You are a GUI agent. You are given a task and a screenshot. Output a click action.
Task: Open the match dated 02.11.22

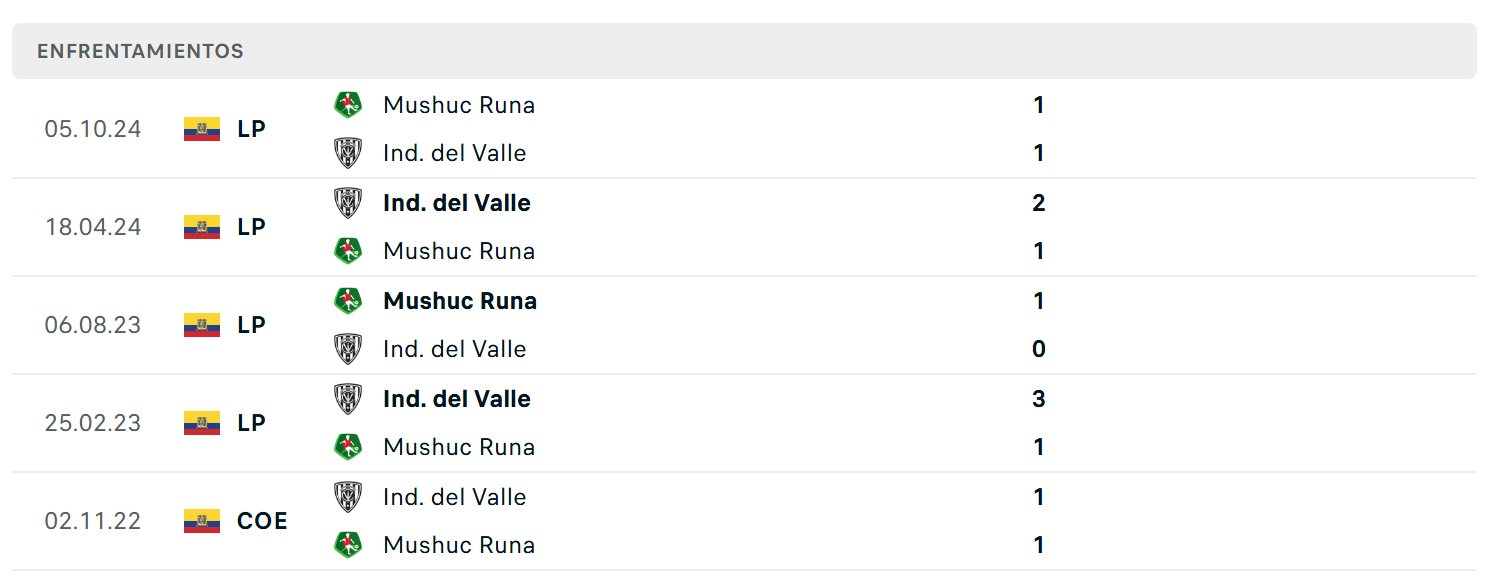point(745,521)
